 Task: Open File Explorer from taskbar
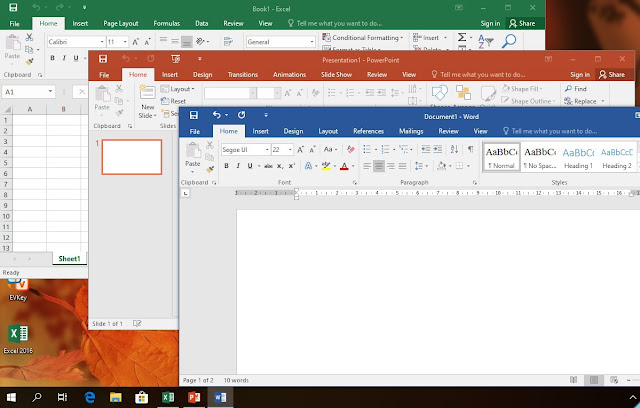[116, 397]
